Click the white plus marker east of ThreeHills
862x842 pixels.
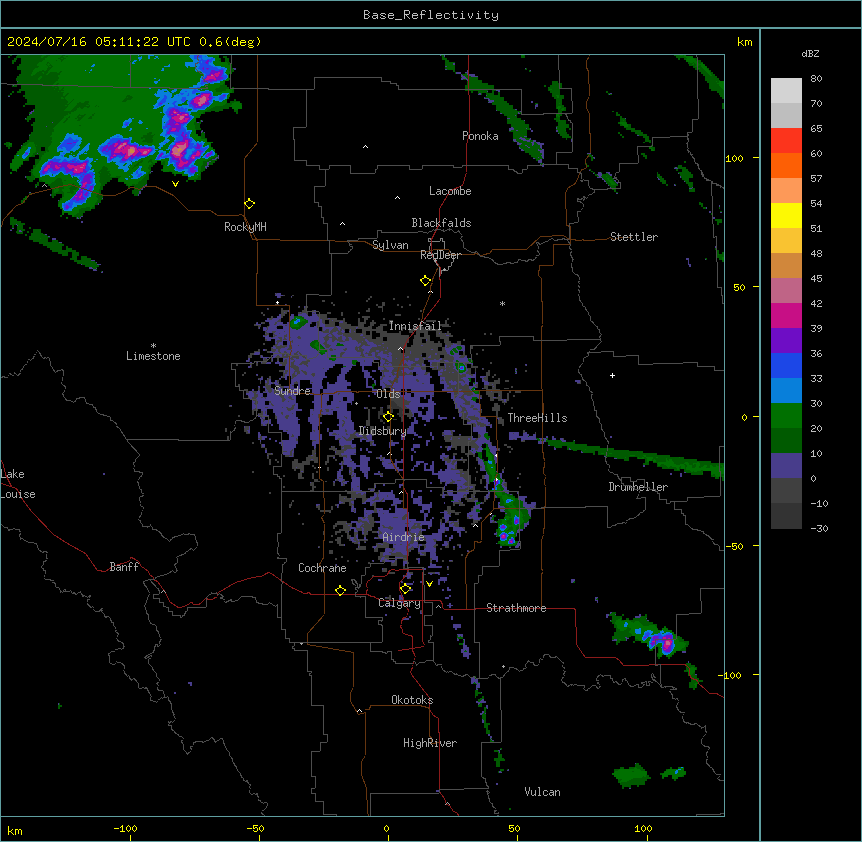pyautogui.click(x=612, y=375)
